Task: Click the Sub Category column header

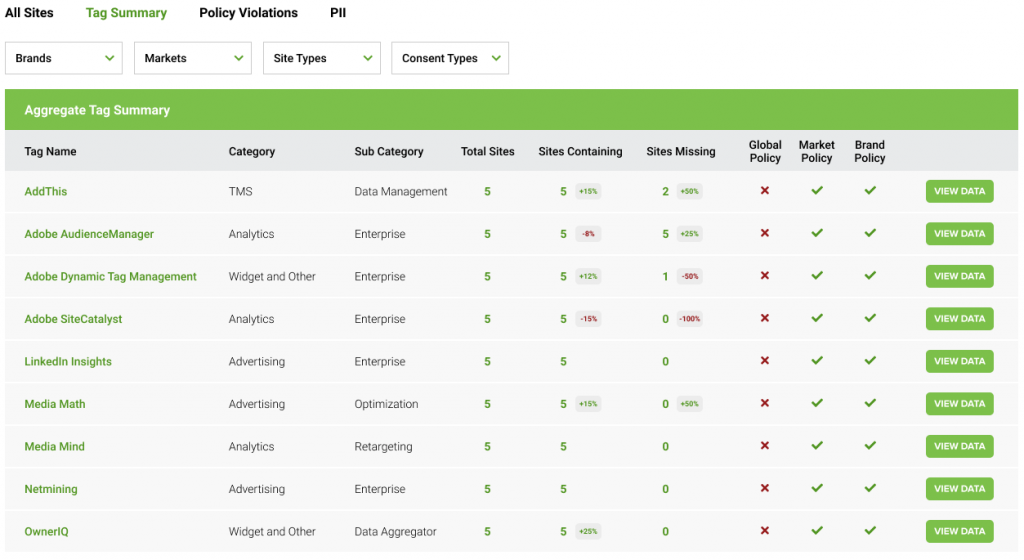Action: [389, 151]
